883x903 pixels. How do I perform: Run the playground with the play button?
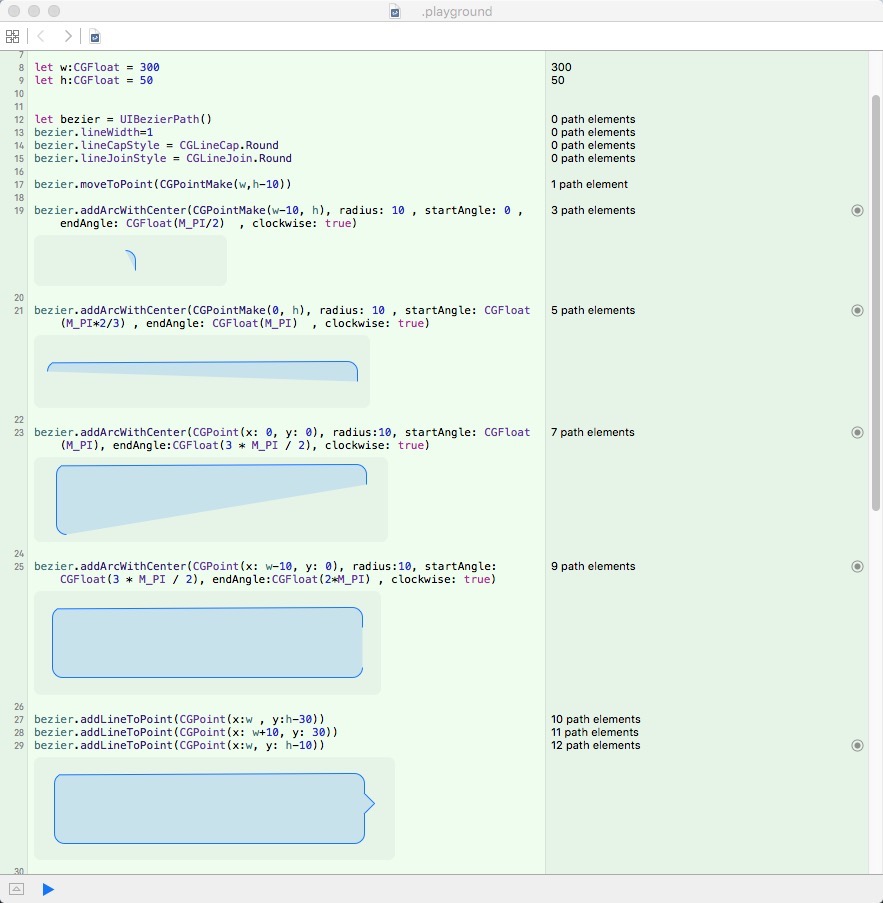(47, 889)
